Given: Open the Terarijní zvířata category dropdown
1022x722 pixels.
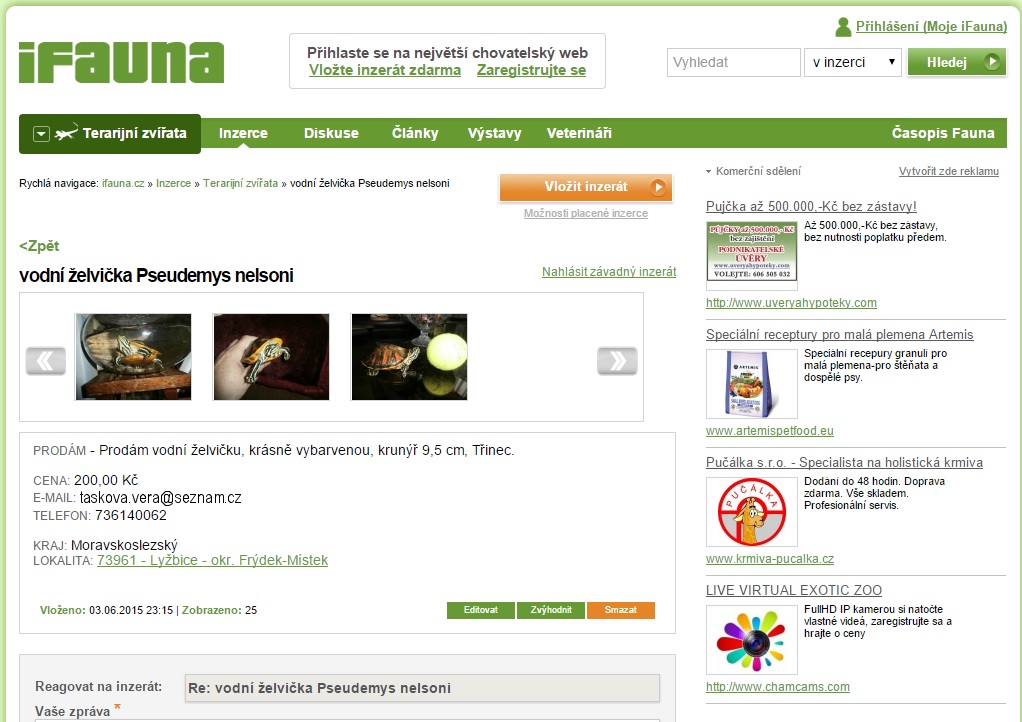Looking at the screenshot, I should point(41,134).
